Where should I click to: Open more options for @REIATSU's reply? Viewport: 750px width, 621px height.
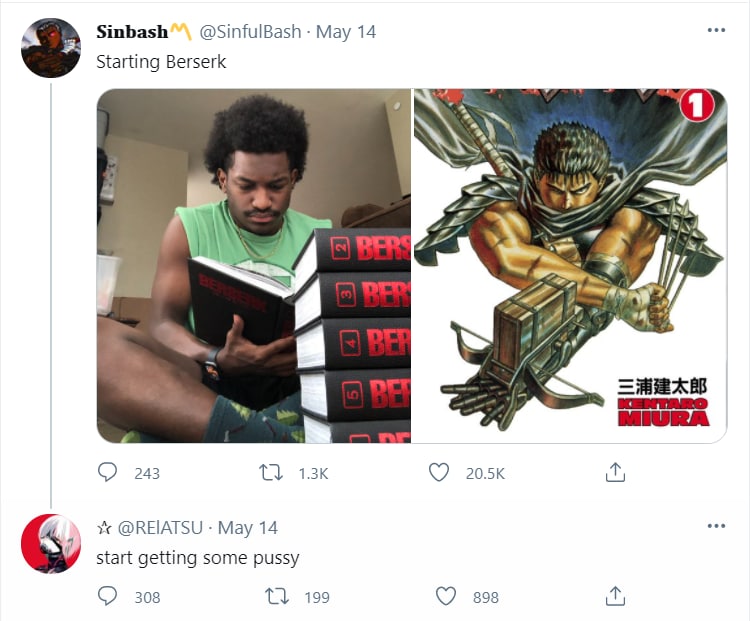pos(716,526)
